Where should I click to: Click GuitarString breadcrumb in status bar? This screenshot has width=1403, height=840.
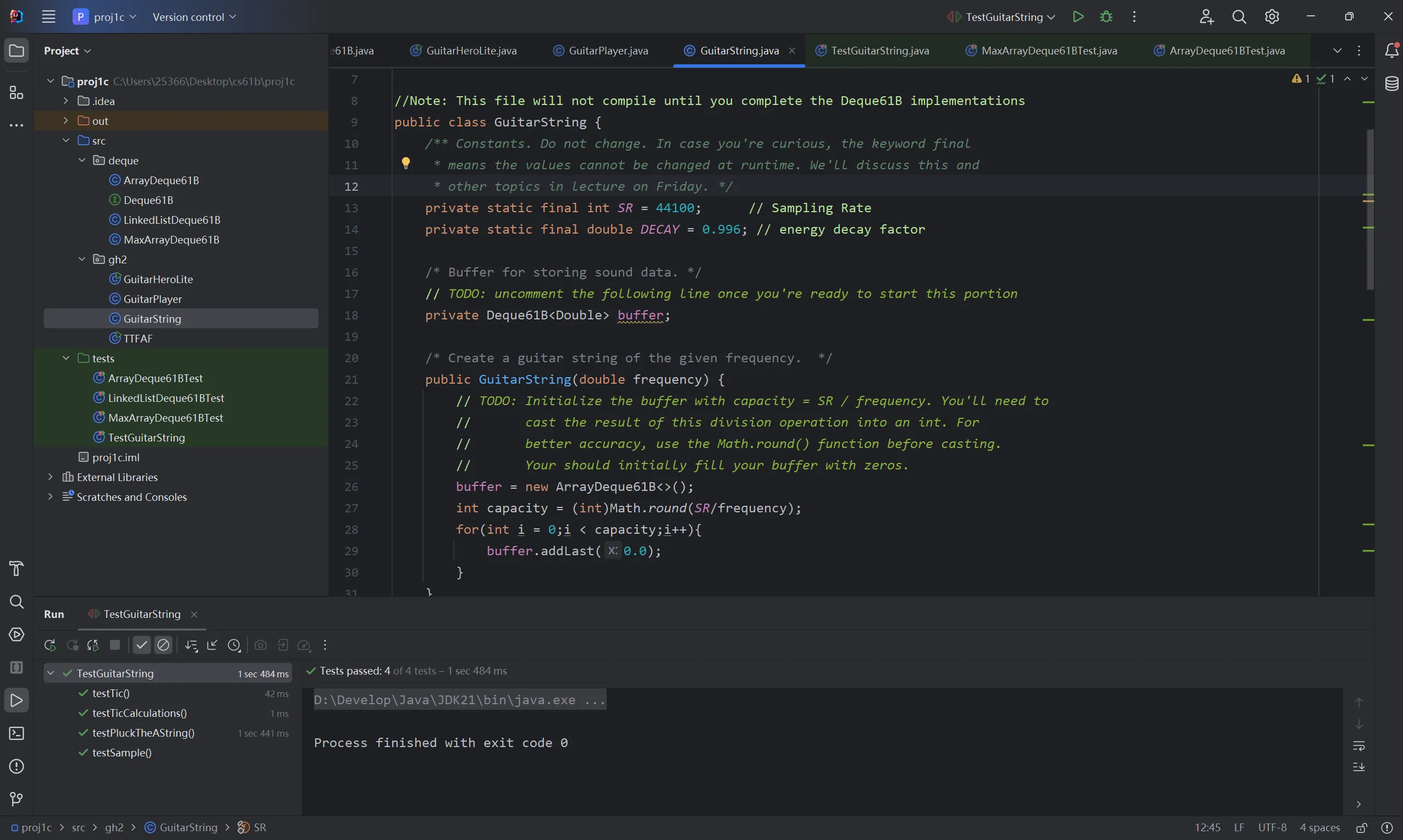(x=181, y=827)
